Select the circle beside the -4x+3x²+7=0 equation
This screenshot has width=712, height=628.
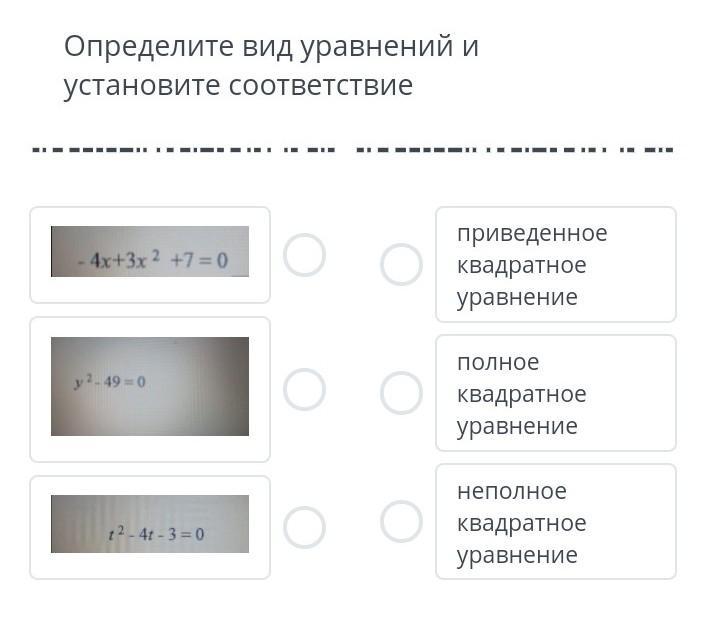[304, 255]
